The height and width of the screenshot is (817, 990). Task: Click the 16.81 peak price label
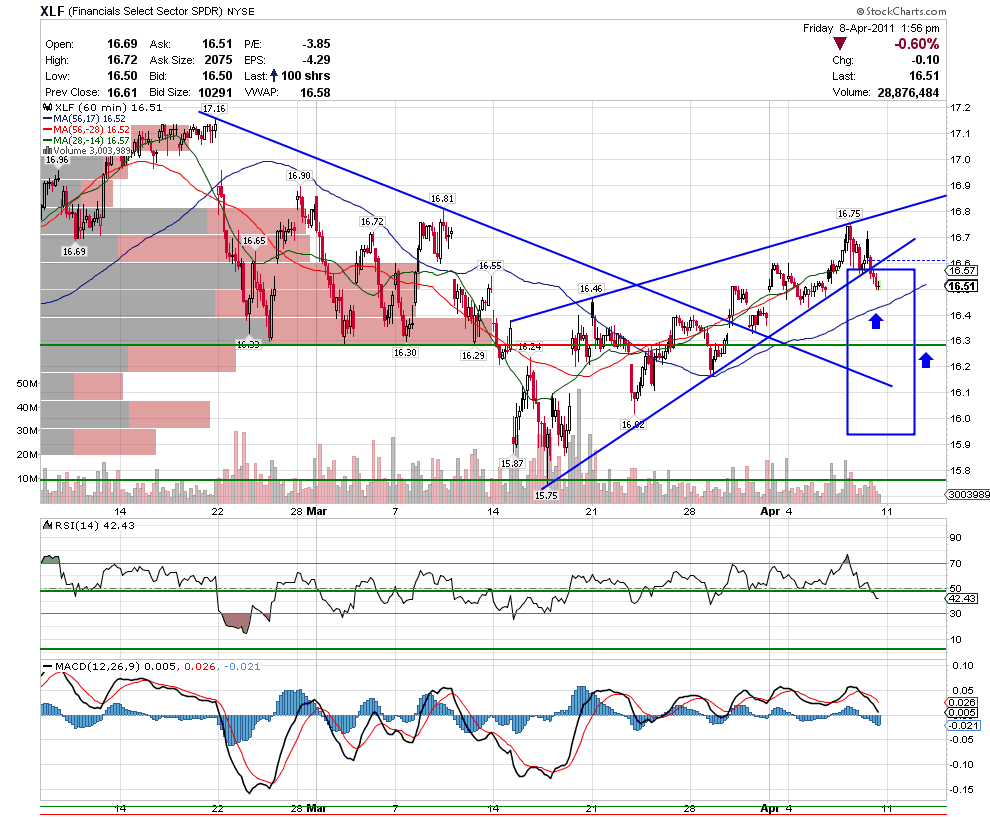pyautogui.click(x=442, y=198)
